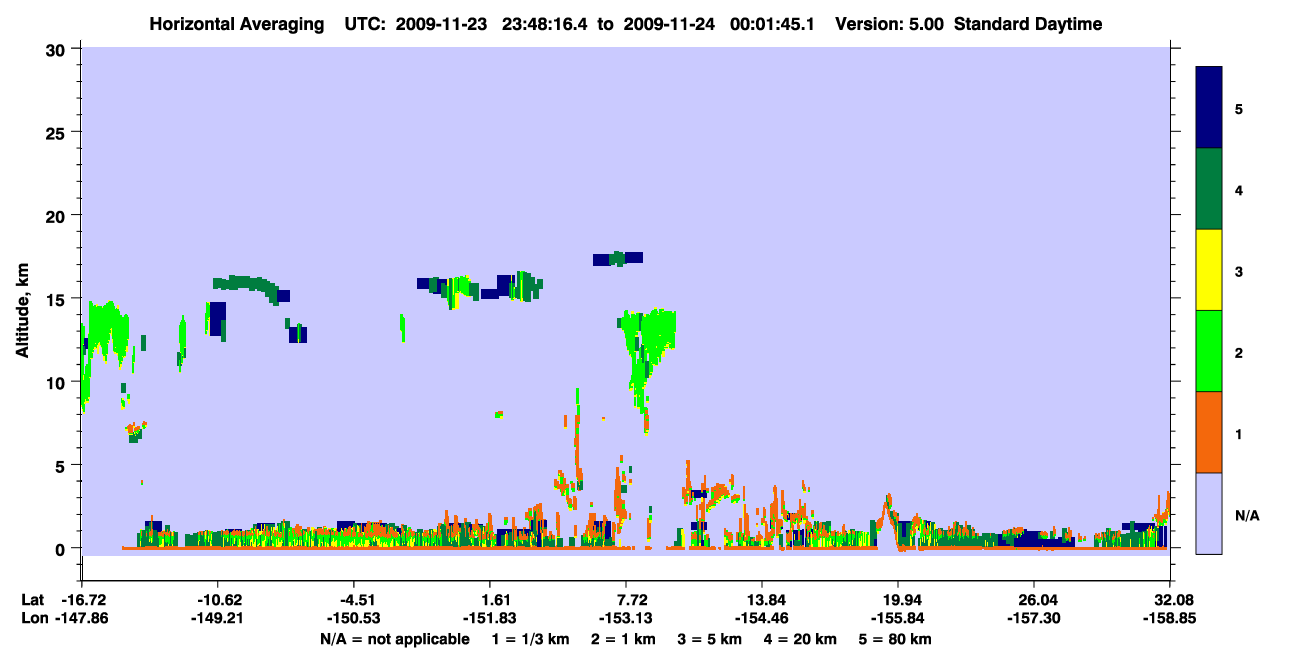Click the longitude value -150.53

click(354, 618)
